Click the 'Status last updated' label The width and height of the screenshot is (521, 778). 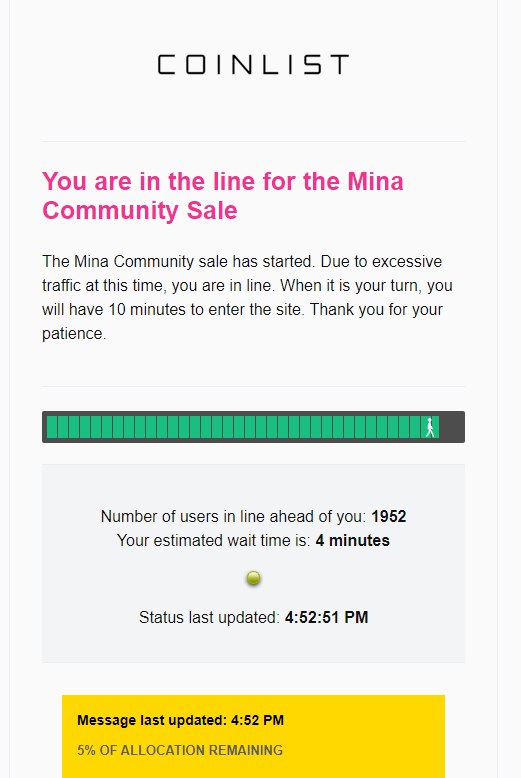pyautogui.click(x=209, y=617)
